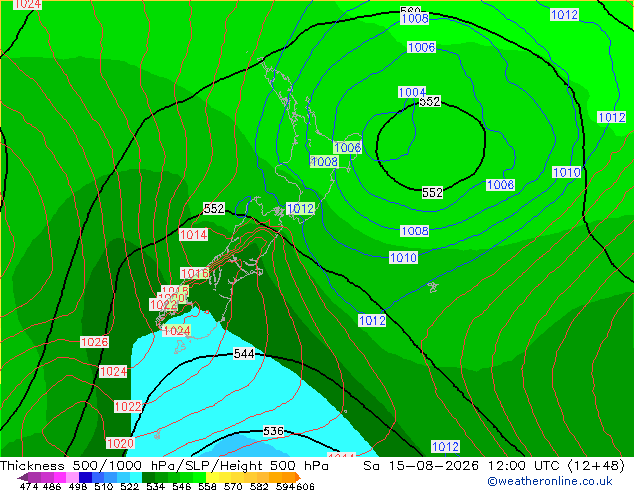
Task: Click the red '1014' label below the 552 marker
Action: [x=193, y=234]
